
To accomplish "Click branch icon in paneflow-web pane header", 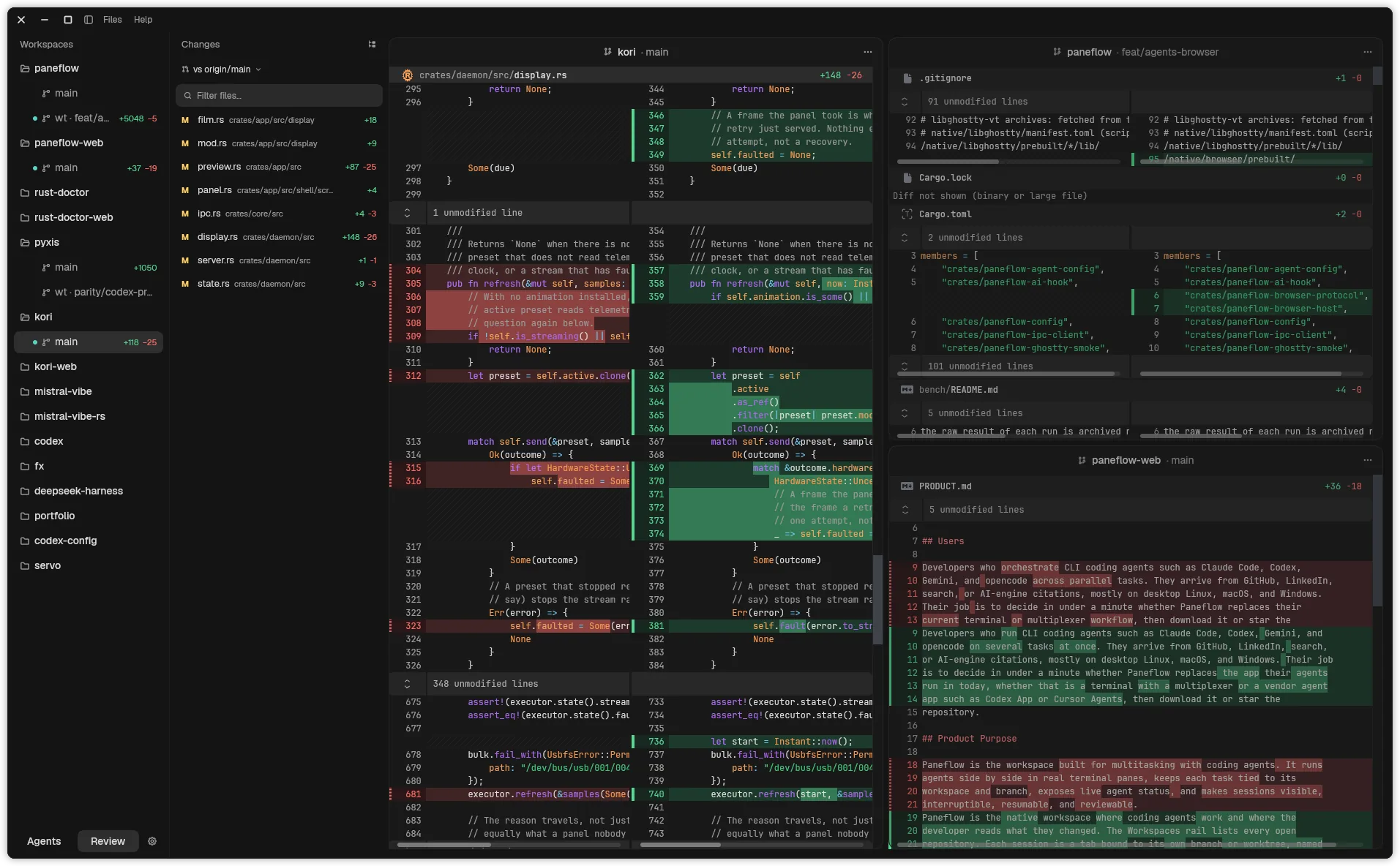I will point(1082,460).
